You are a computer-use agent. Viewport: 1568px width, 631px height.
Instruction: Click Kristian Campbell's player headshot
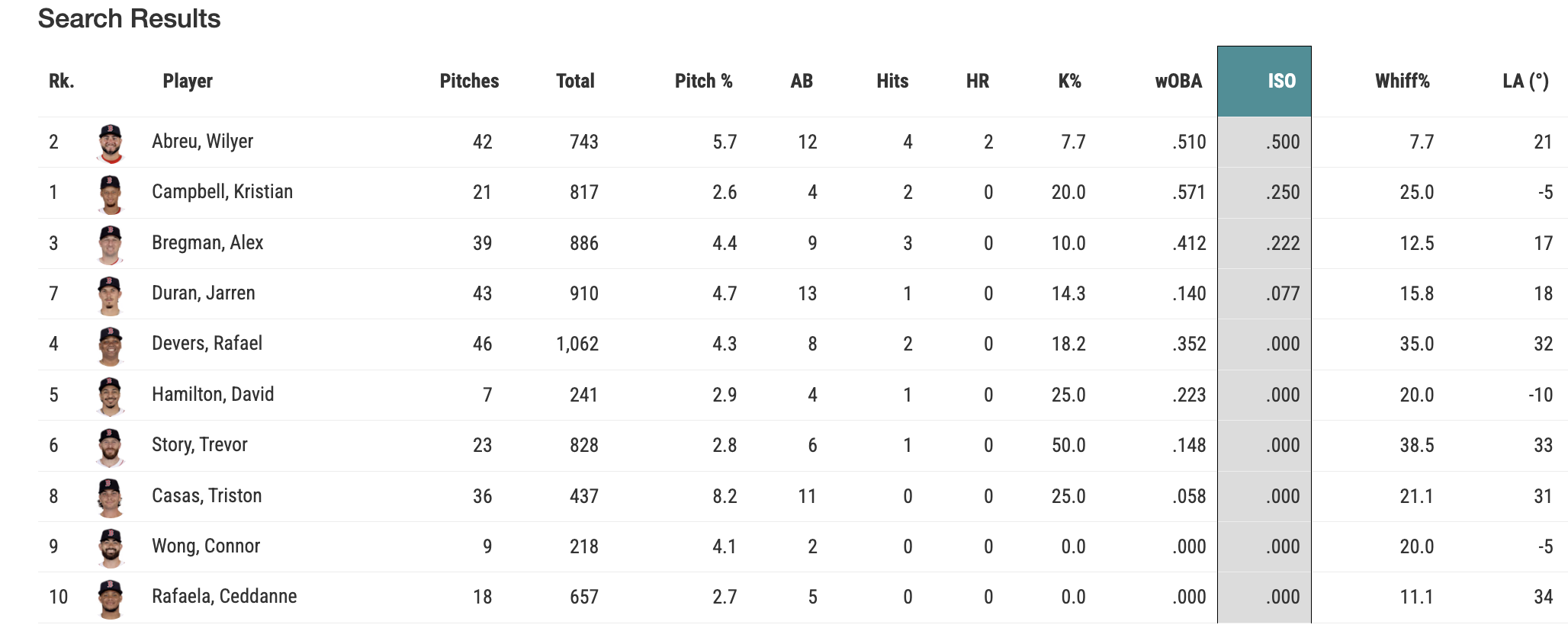pyautogui.click(x=111, y=193)
